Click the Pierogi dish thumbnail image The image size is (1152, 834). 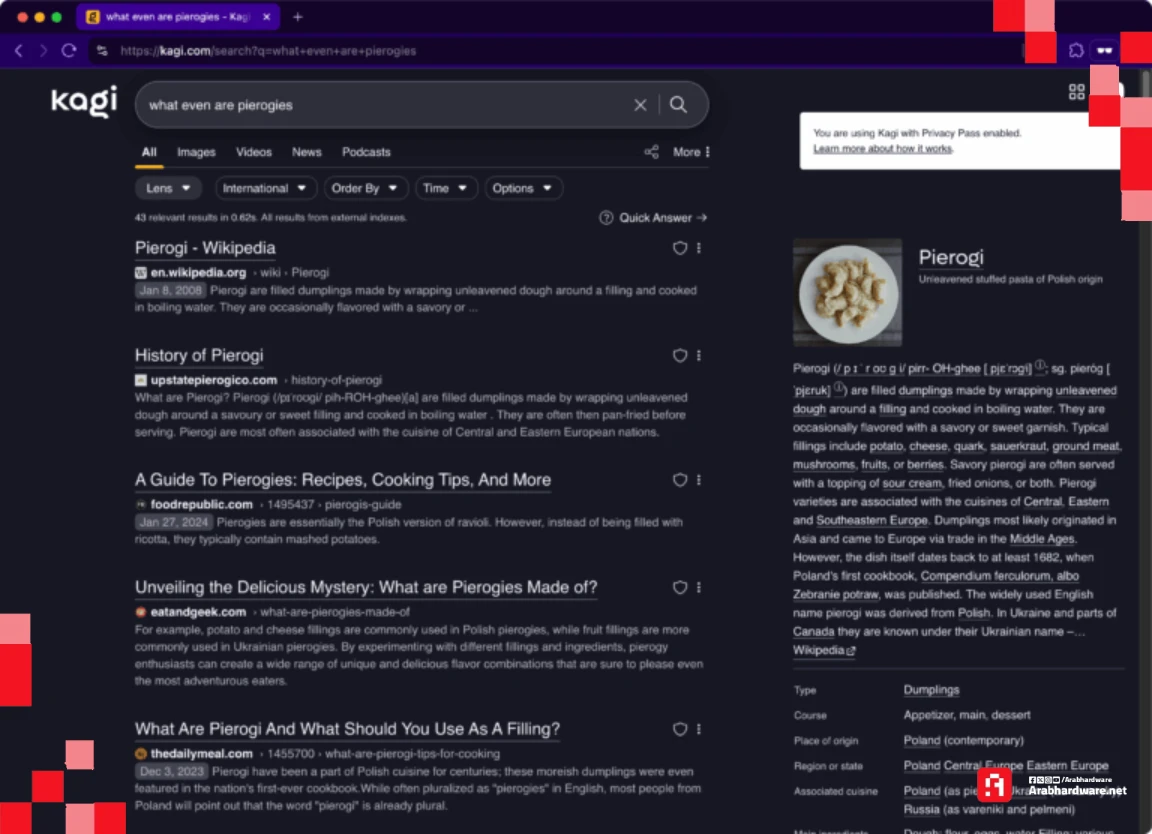[x=847, y=292]
